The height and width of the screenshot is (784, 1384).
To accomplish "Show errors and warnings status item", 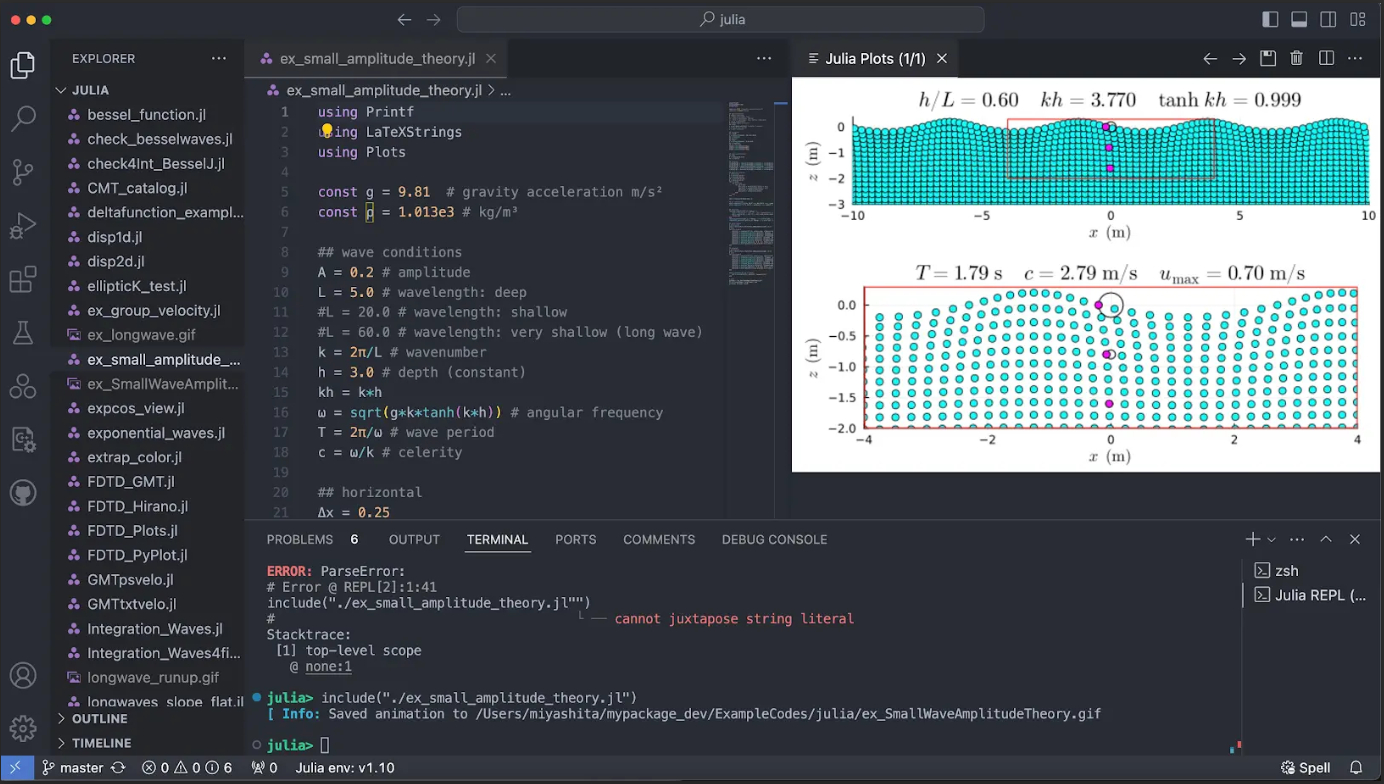I will click(x=187, y=768).
